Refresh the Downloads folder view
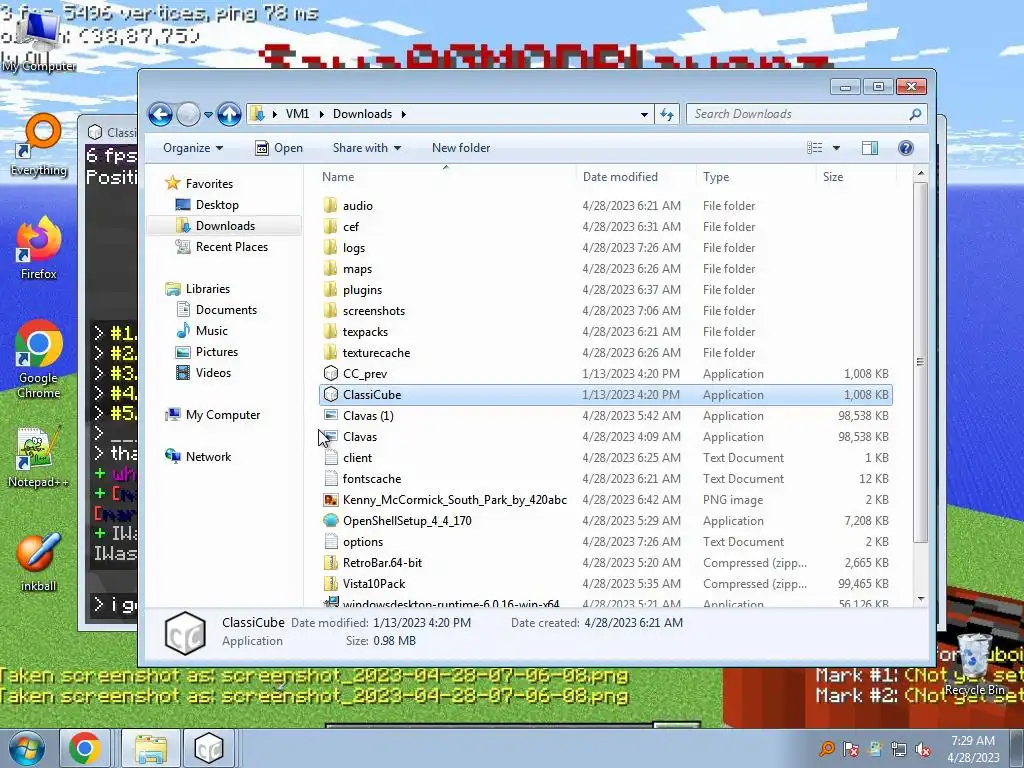The height and width of the screenshot is (768, 1024). coord(667,114)
